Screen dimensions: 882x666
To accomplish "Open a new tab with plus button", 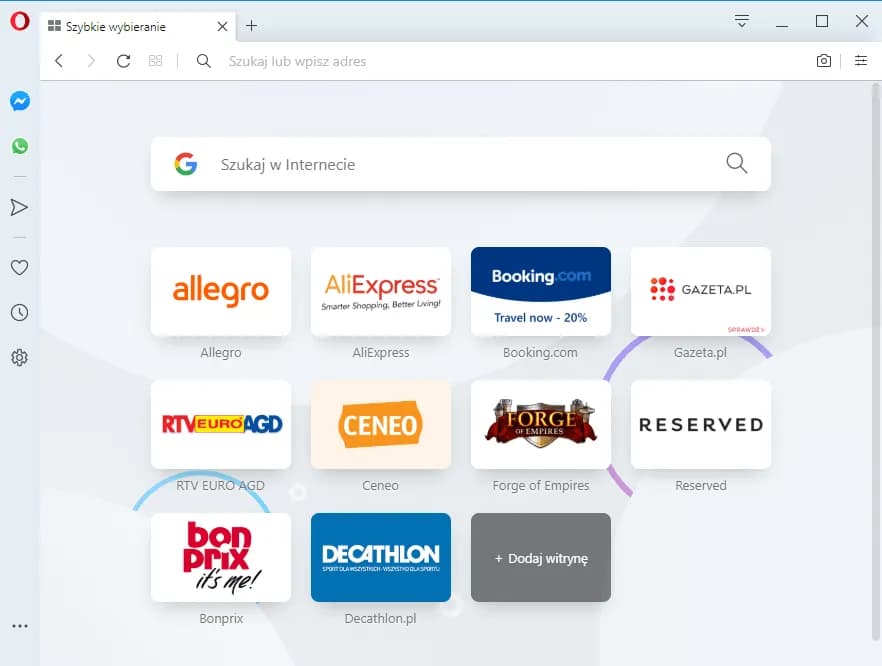I will point(251,26).
